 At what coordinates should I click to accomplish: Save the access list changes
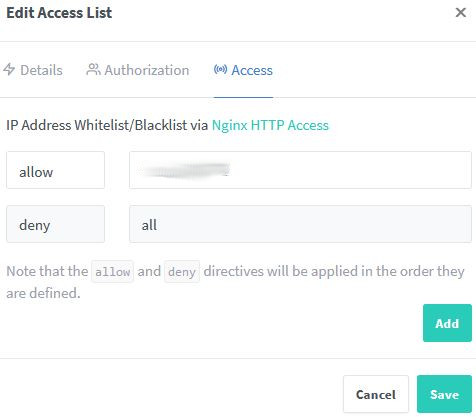coord(444,394)
